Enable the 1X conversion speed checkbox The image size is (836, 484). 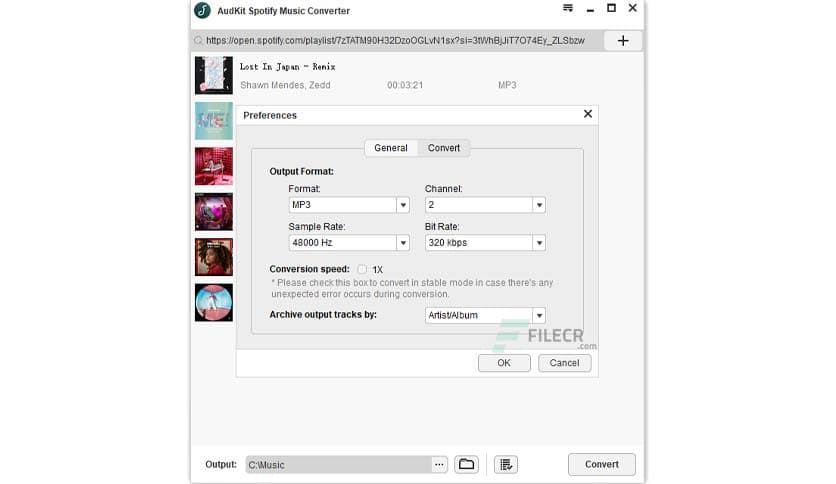[x=363, y=269]
